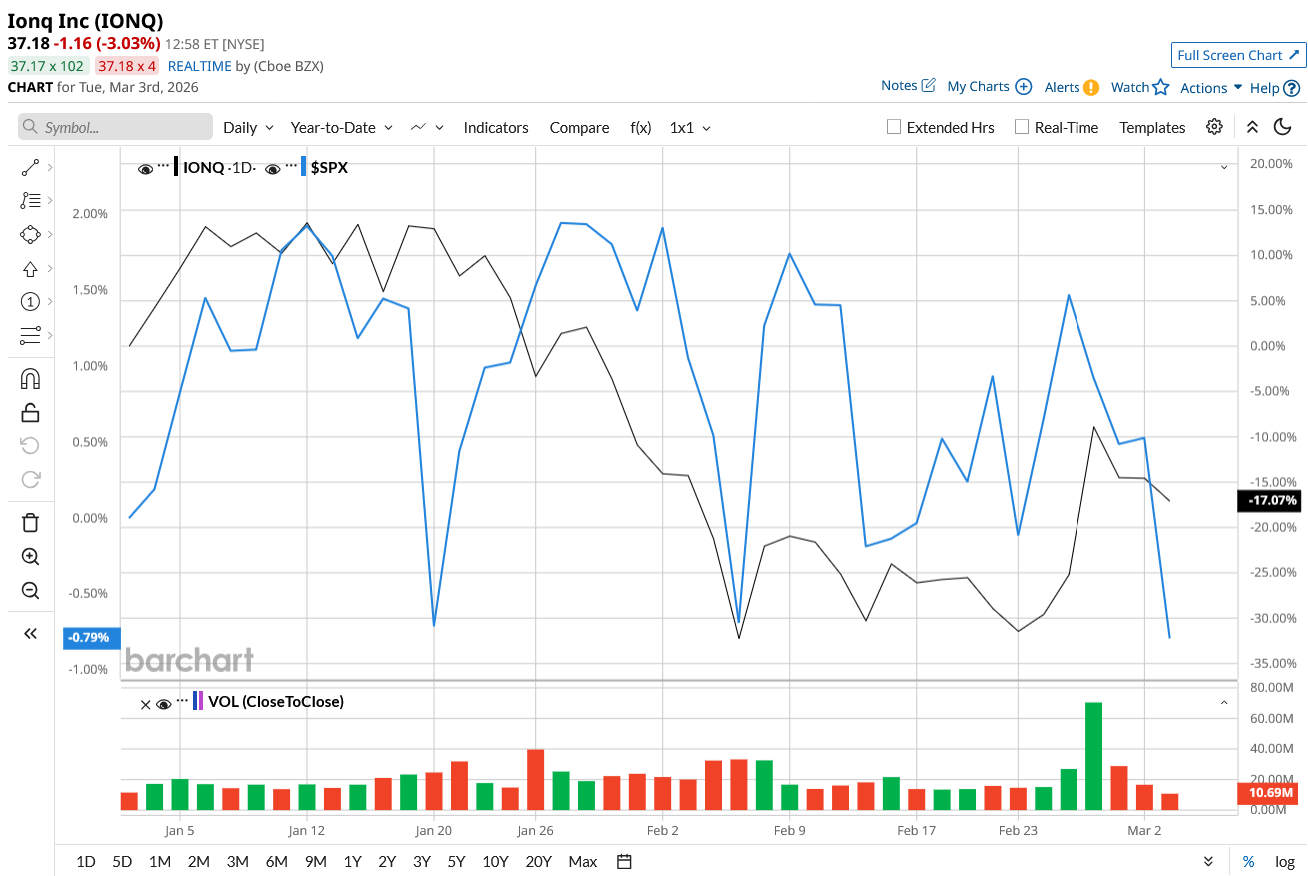Hide the IONQ price series

click(x=145, y=169)
